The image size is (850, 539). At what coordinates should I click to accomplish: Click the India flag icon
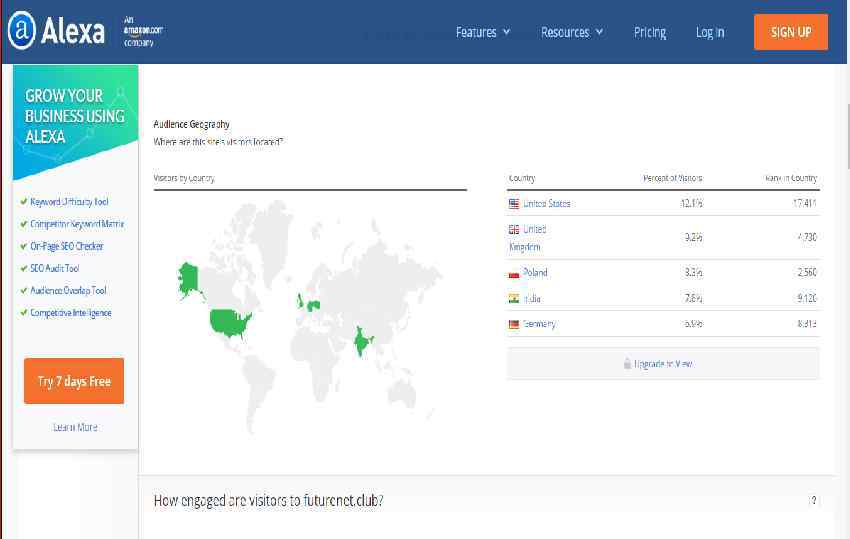click(x=514, y=299)
